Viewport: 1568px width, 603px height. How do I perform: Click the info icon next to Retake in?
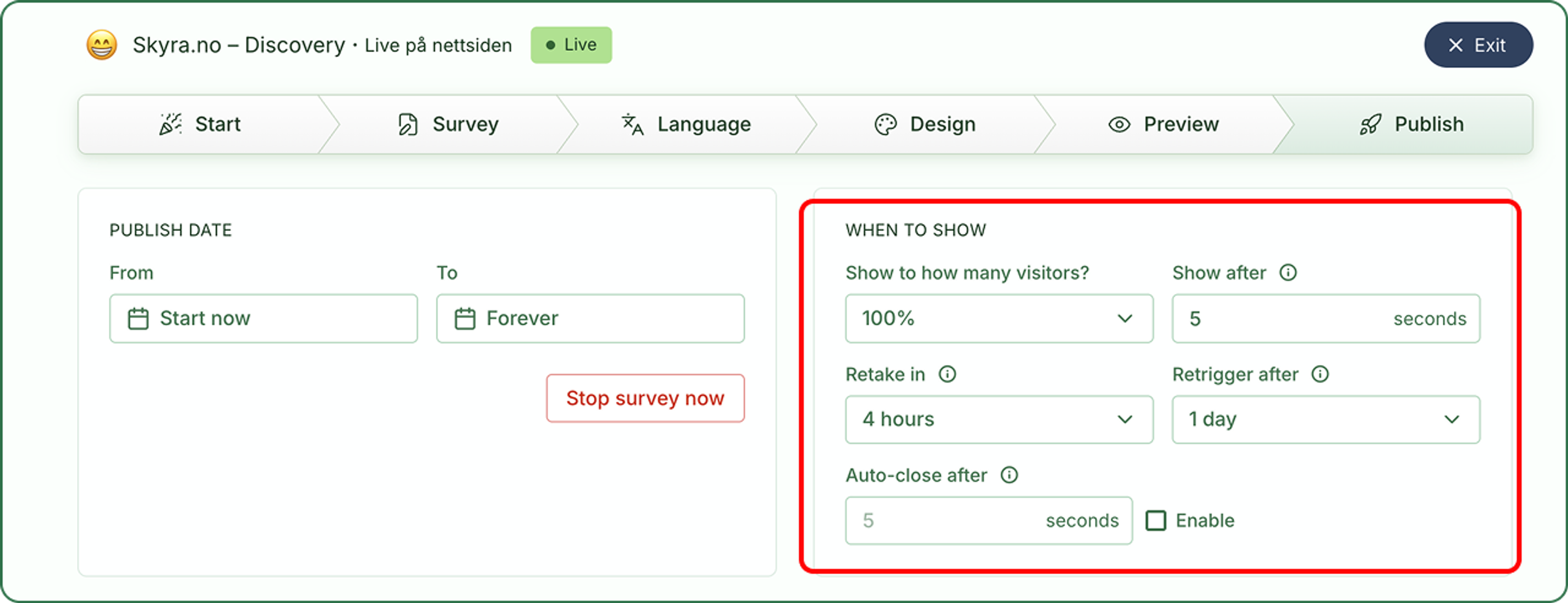947,373
